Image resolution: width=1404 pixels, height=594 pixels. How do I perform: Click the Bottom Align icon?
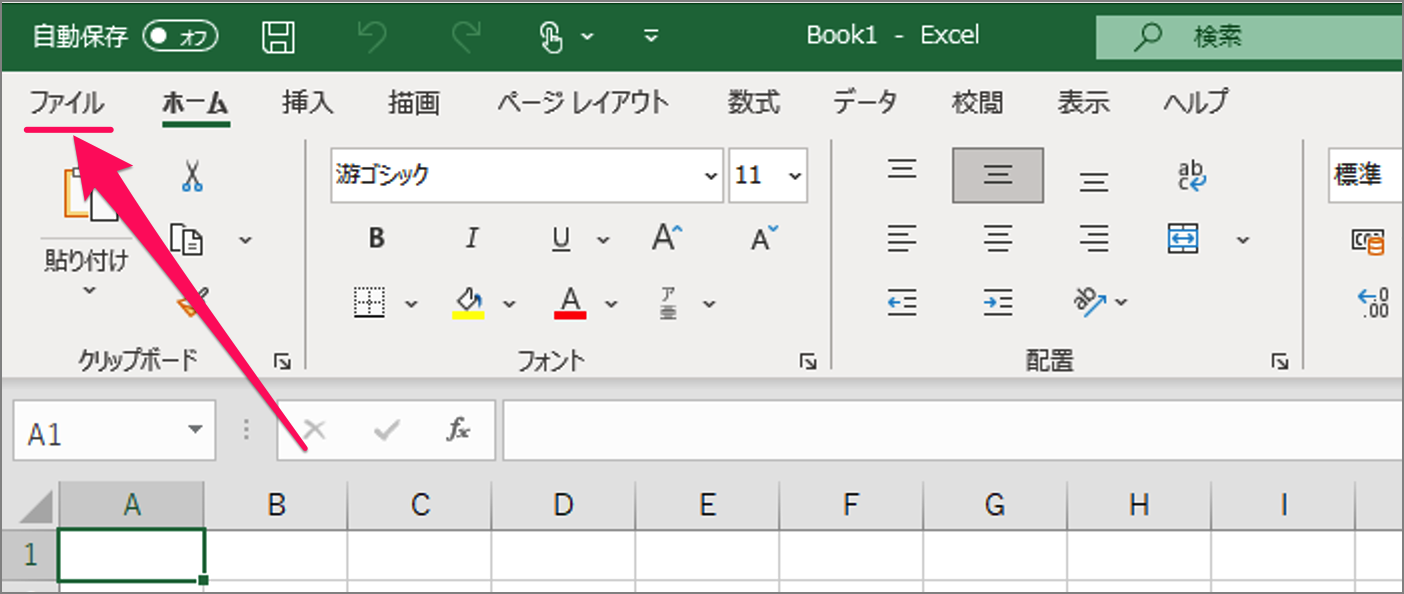pyautogui.click(x=1094, y=182)
